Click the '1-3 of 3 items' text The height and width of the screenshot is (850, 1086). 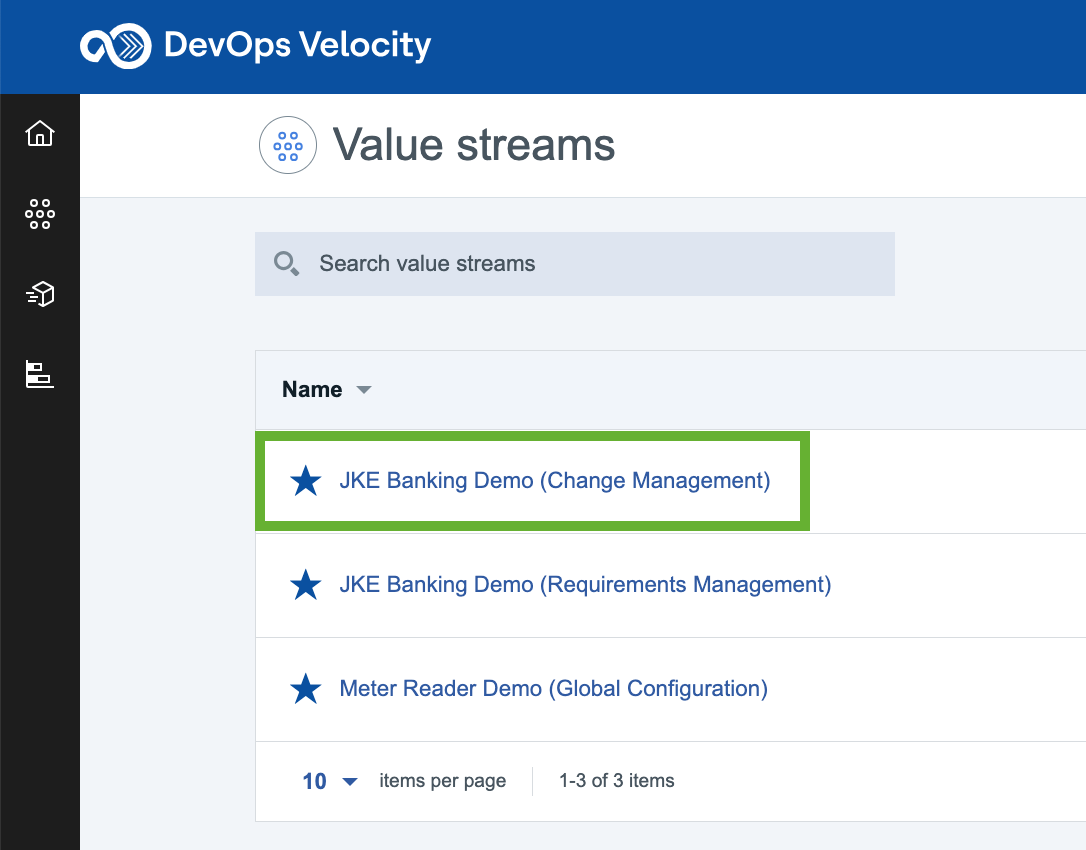pos(616,781)
